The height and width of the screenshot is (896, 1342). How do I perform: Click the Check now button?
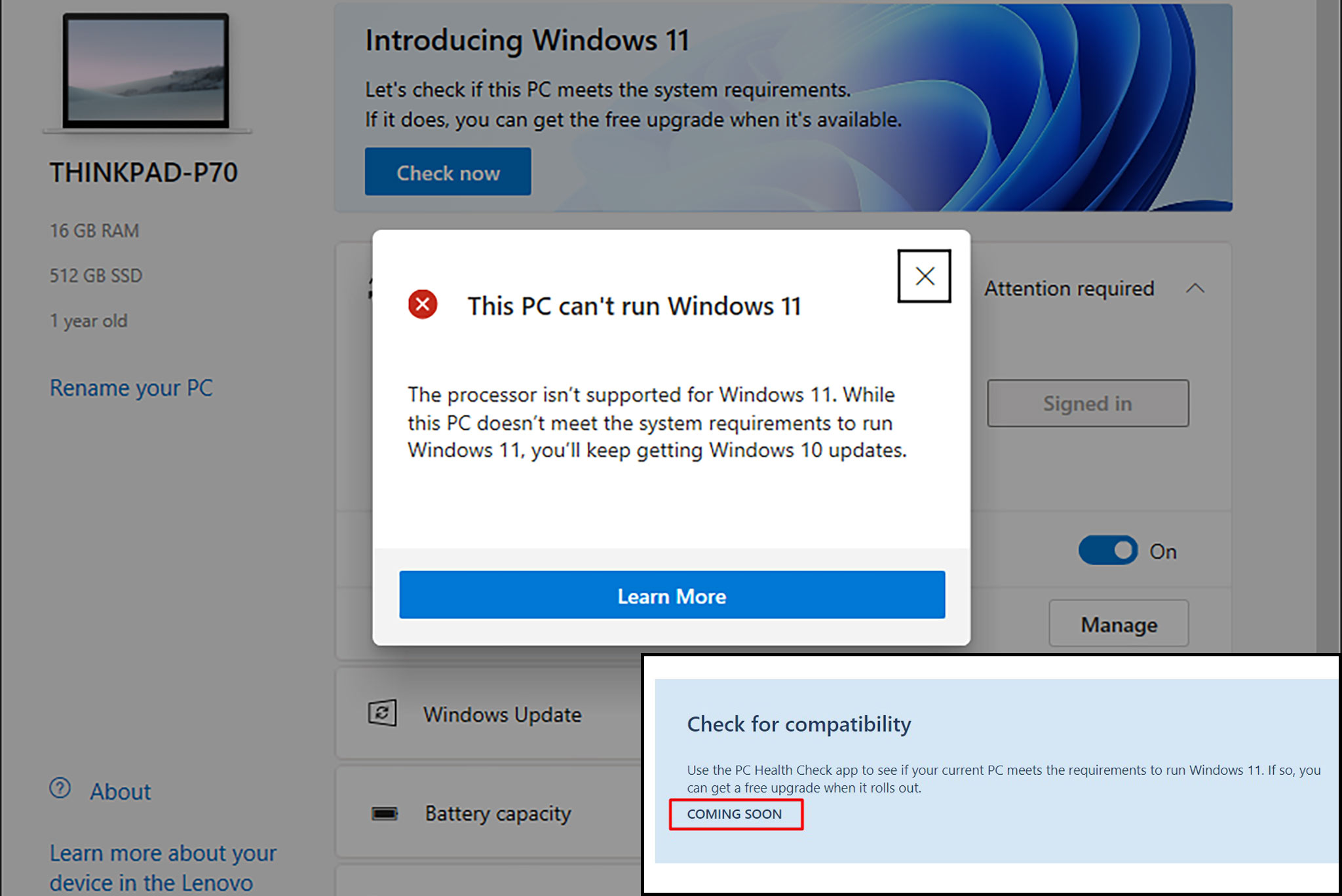pyautogui.click(x=448, y=172)
